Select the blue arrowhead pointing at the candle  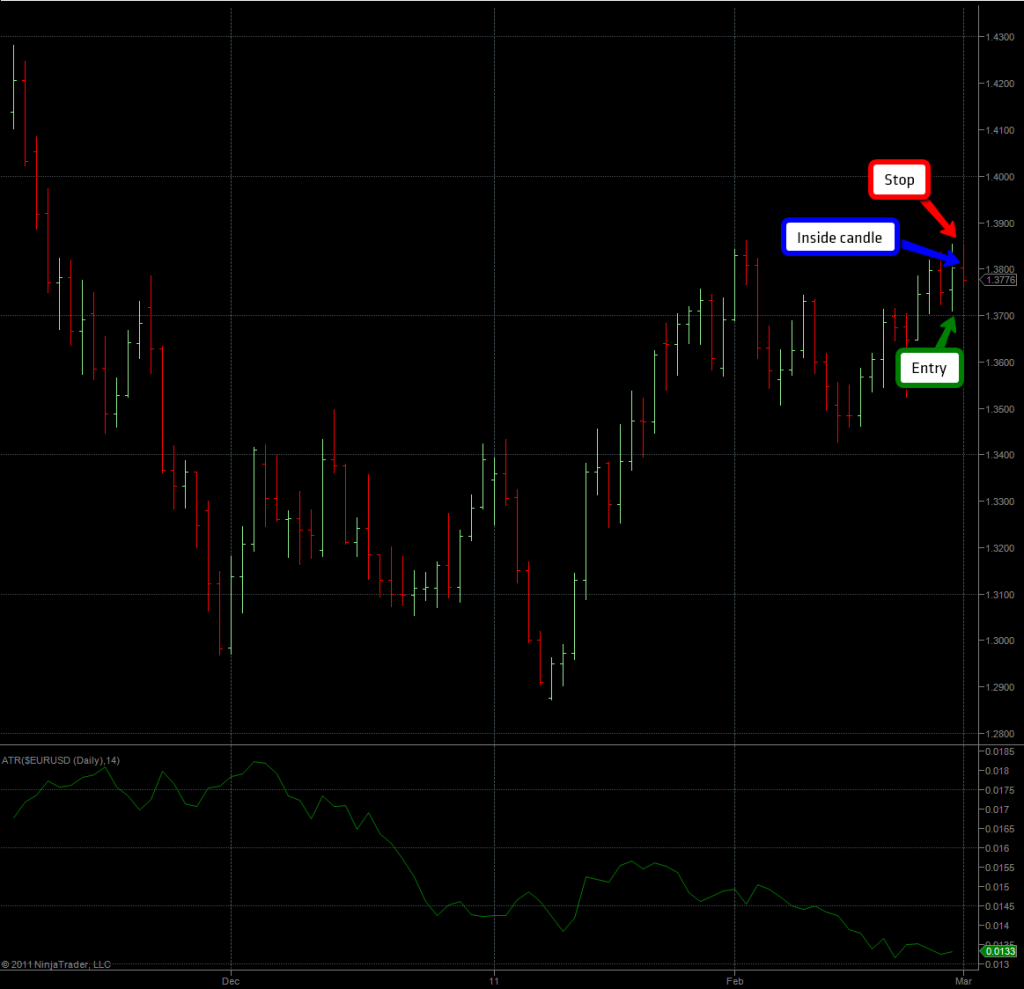click(946, 256)
